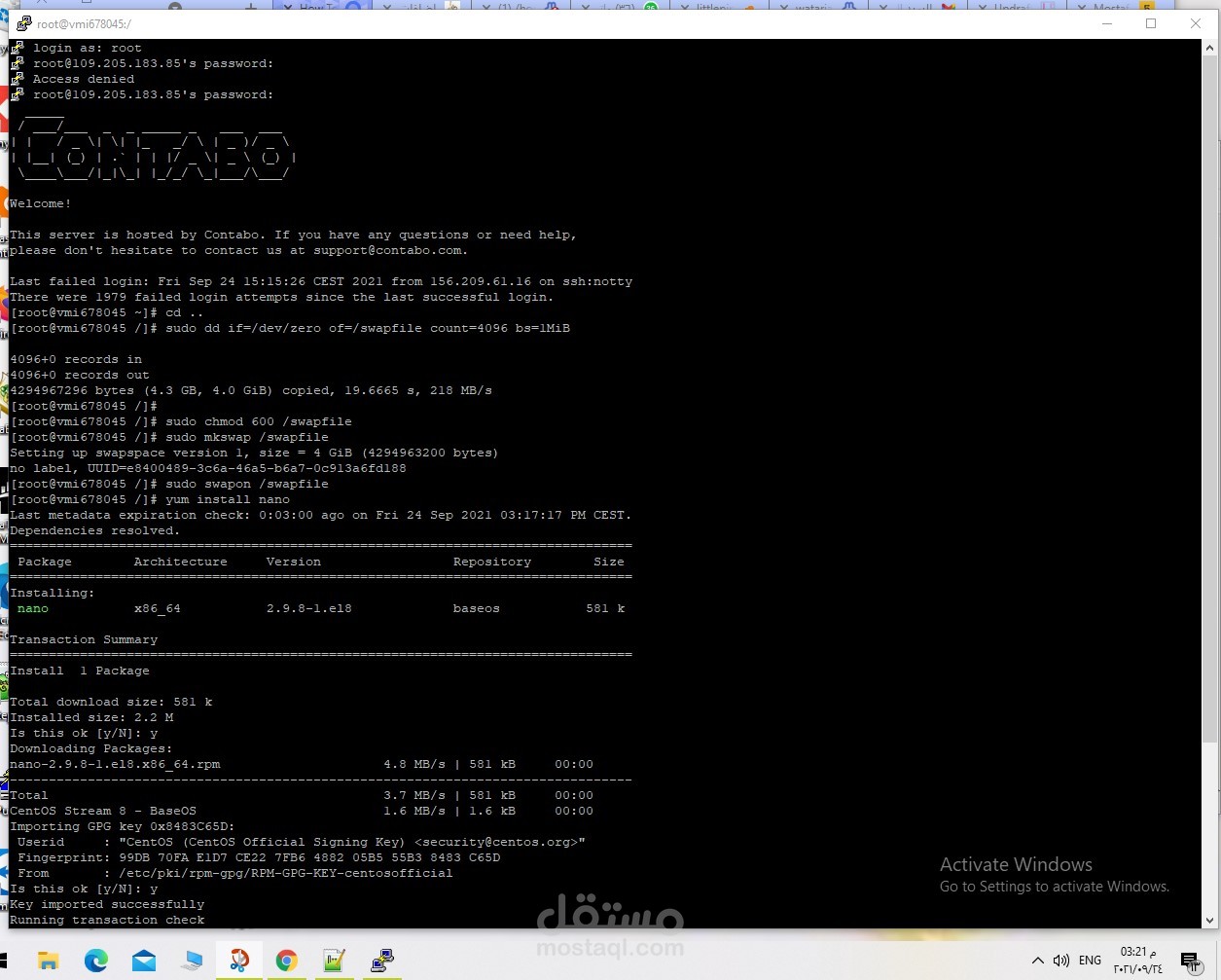Click the title text root@vmi678045:/

click(84, 23)
